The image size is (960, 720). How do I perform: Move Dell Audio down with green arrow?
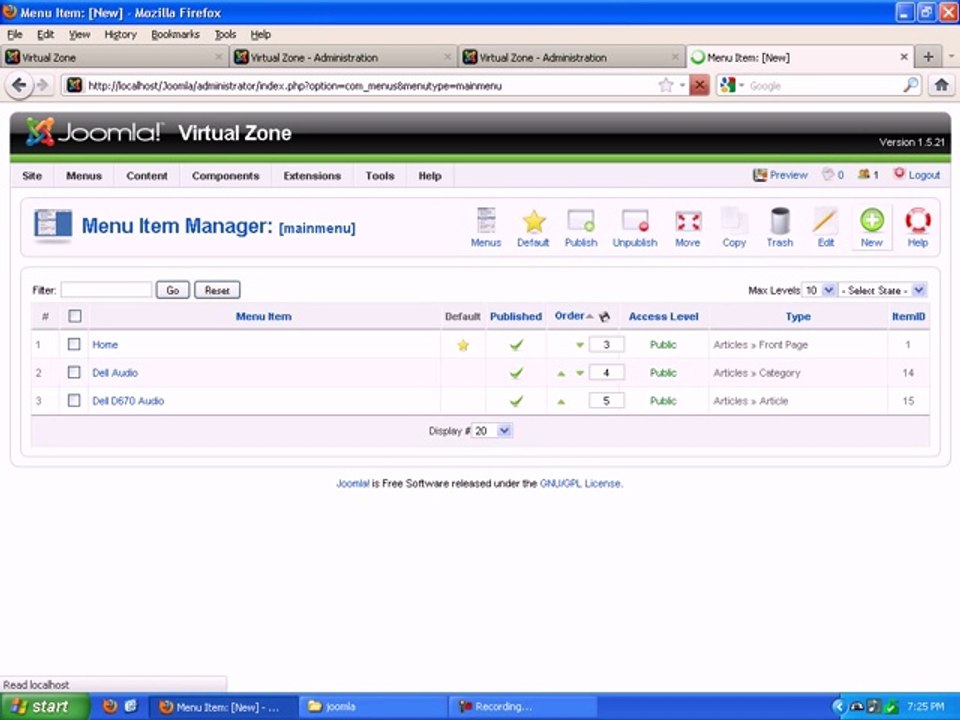point(579,373)
